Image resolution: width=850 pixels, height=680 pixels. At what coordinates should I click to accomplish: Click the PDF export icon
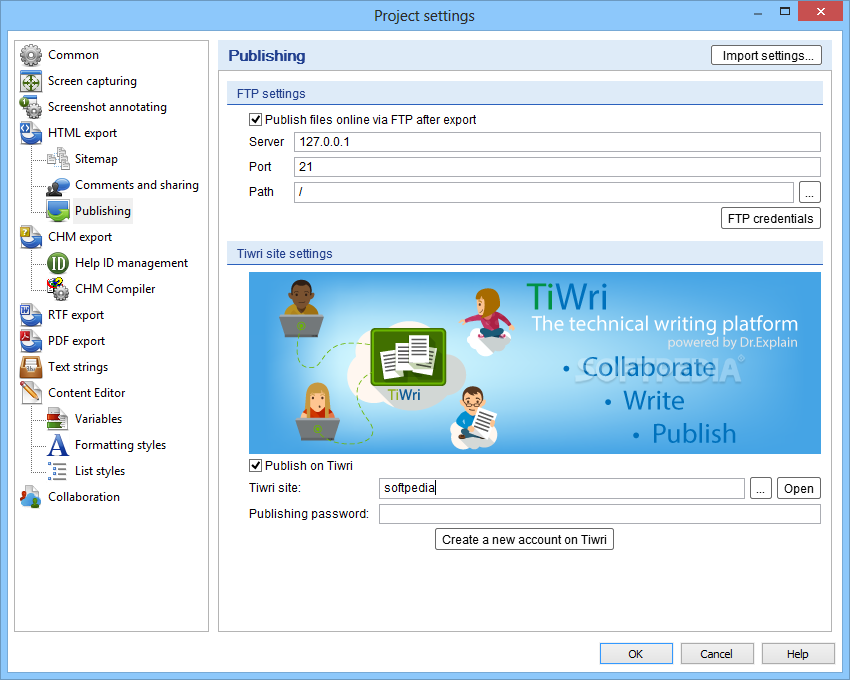[x=31, y=341]
